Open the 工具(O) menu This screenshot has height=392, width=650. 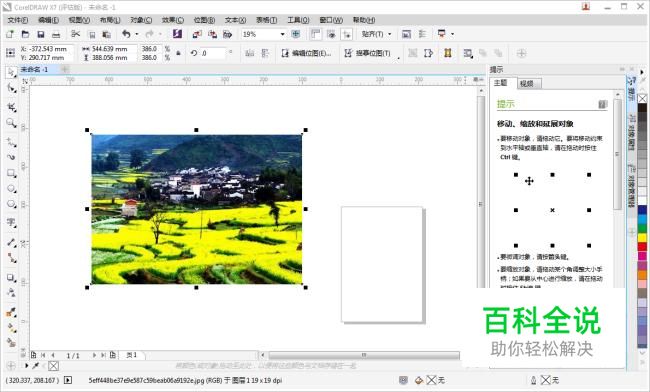point(298,20)
